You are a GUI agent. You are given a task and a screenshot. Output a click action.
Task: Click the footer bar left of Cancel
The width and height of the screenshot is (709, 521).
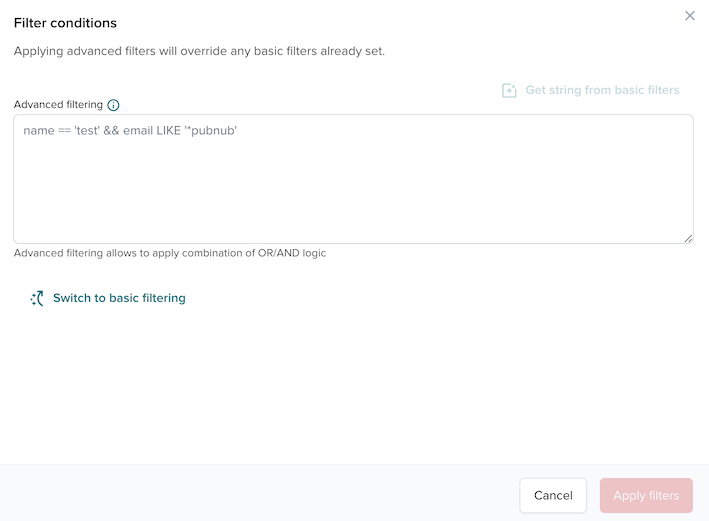point(250,495)
